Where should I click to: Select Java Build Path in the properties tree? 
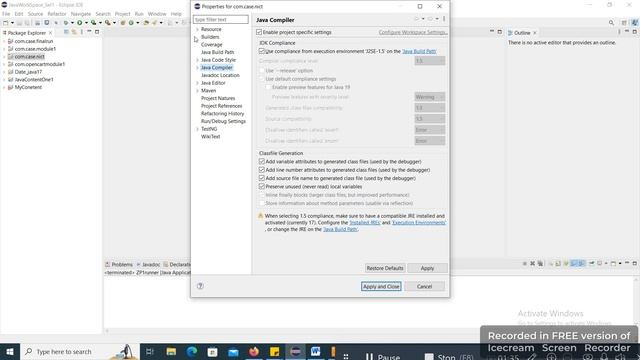click(x=218, y=52)
